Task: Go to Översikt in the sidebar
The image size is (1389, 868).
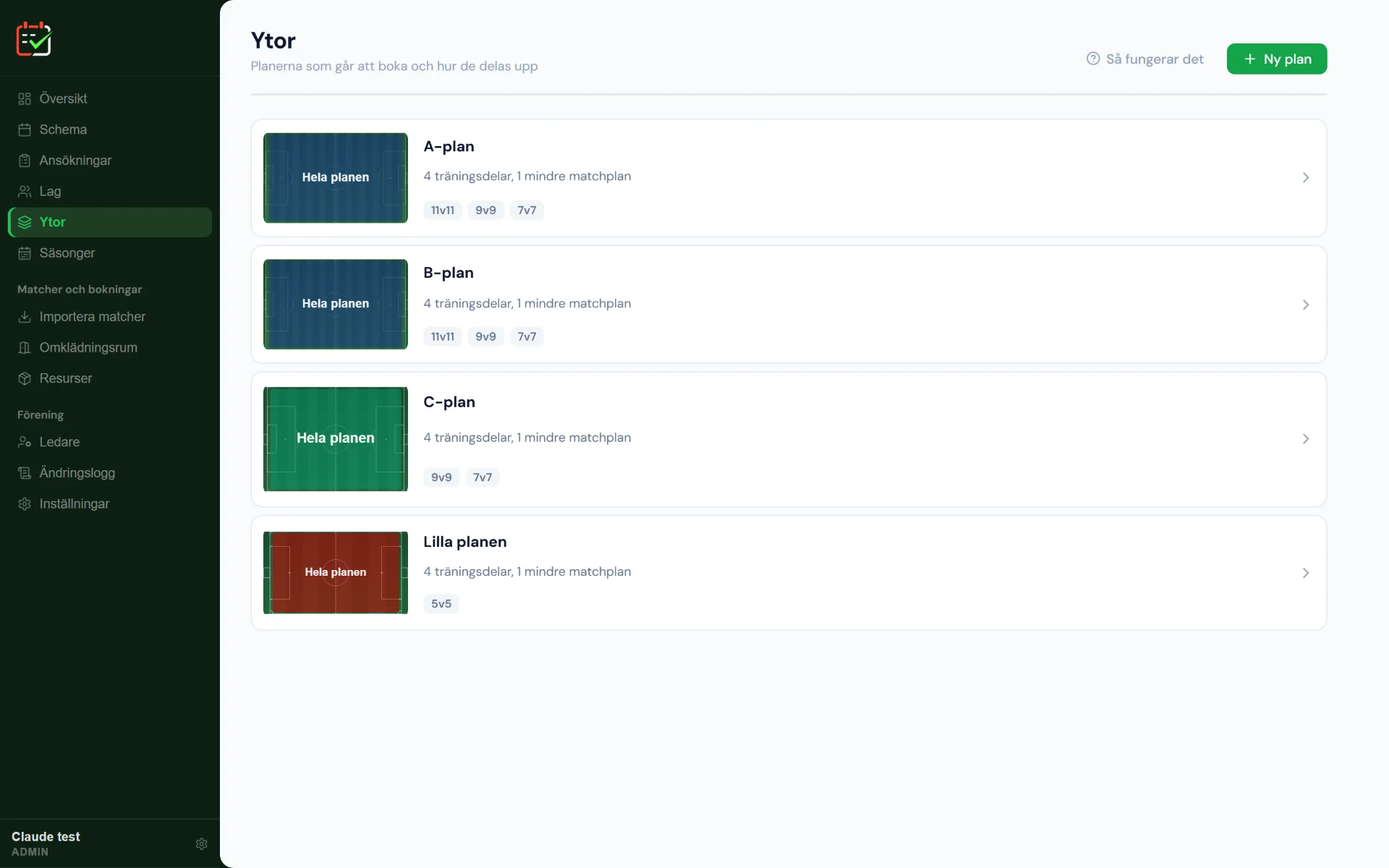Action: click(110, 98)
